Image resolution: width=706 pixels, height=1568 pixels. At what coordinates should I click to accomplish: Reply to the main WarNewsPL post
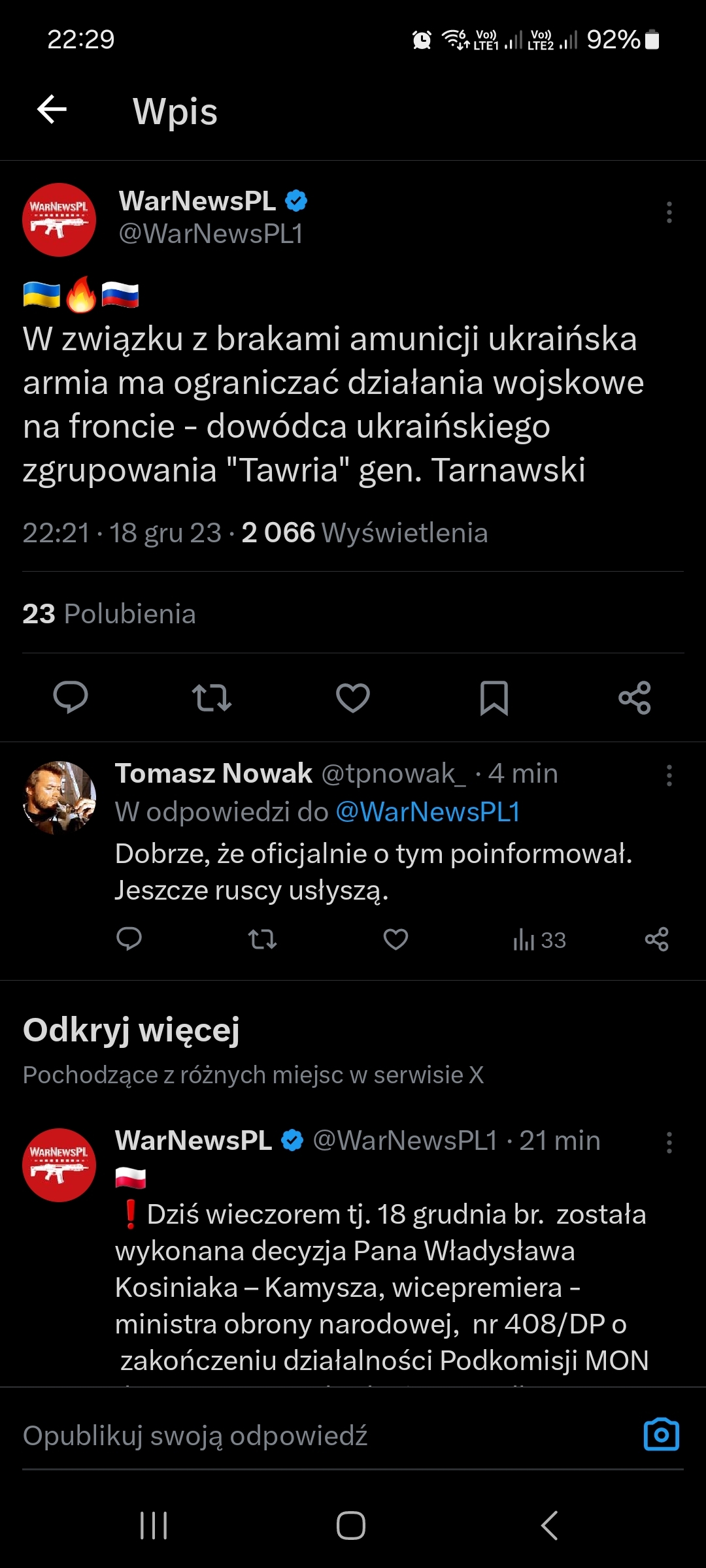click(x=71, y=697)
